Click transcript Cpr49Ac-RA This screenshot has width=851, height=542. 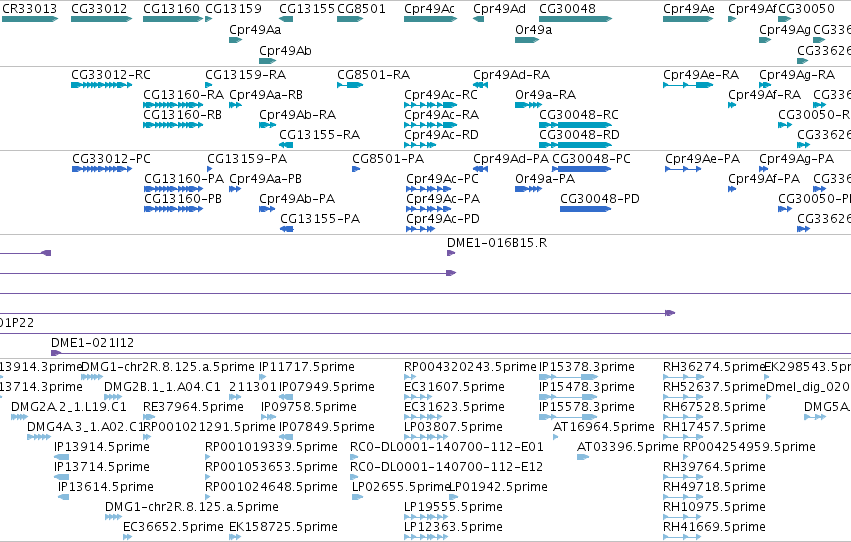[441, 115]
